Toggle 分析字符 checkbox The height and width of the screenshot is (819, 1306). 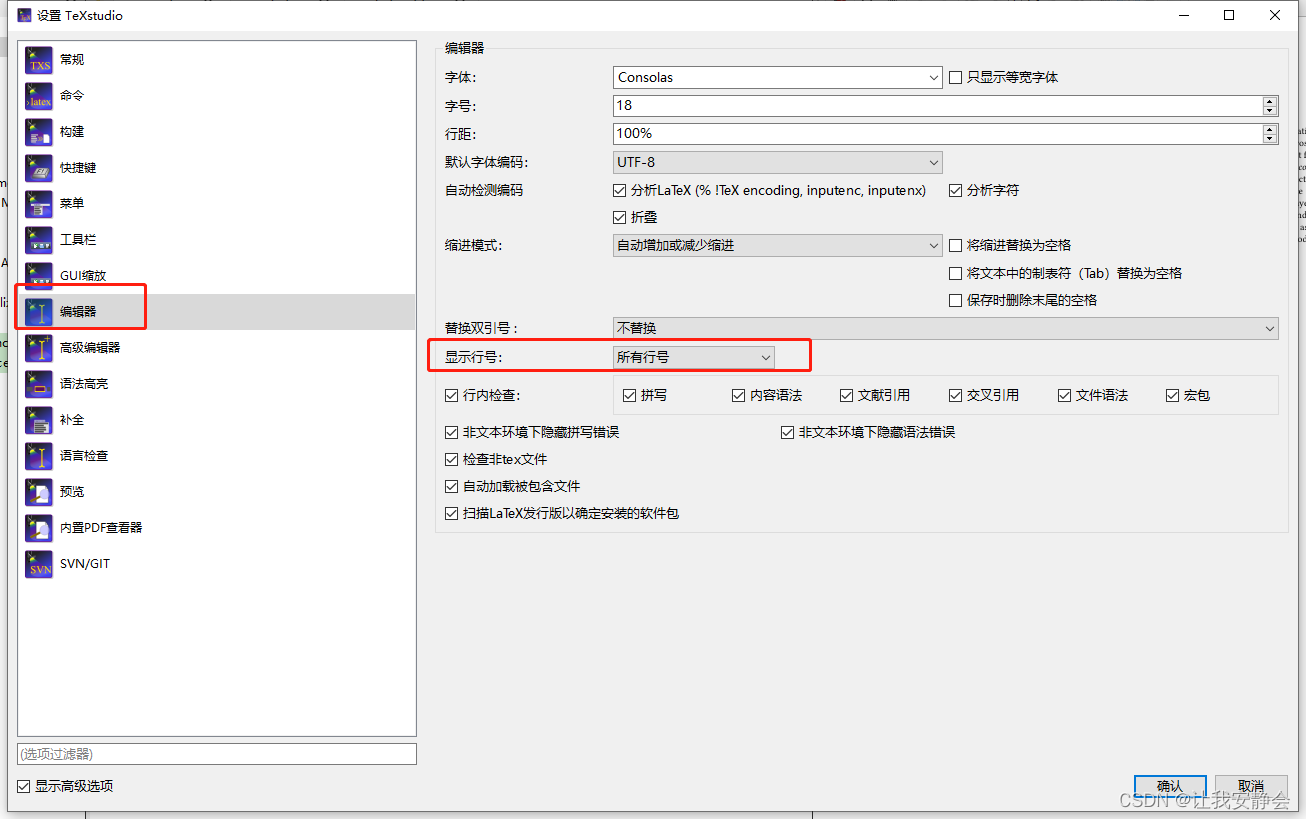pos(955,190)
